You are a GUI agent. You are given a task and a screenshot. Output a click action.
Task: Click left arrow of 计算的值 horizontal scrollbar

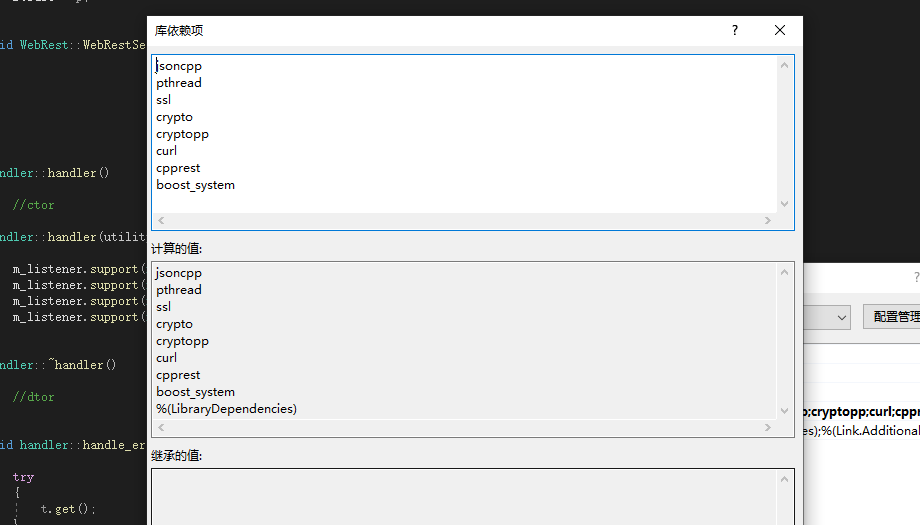point(161,427)
